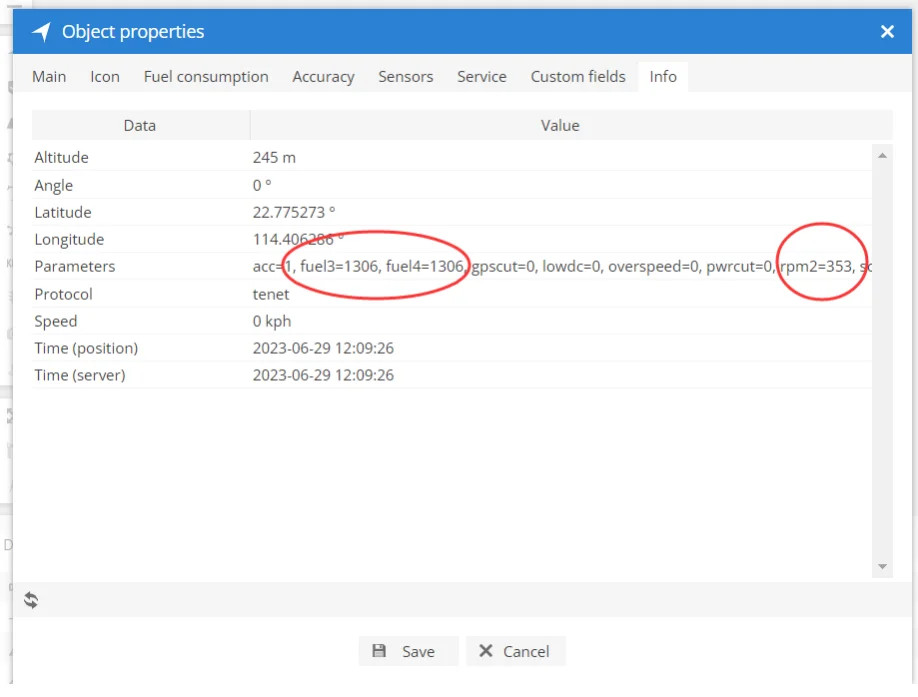
Task: Click the Time (server) label
Action: click(x=80, y=375)
